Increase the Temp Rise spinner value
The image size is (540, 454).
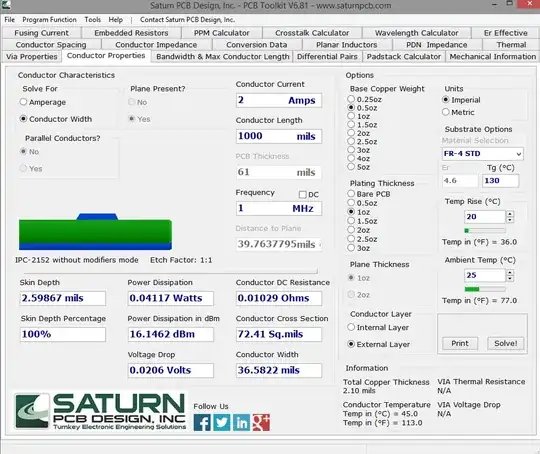[x=510, y=214]
